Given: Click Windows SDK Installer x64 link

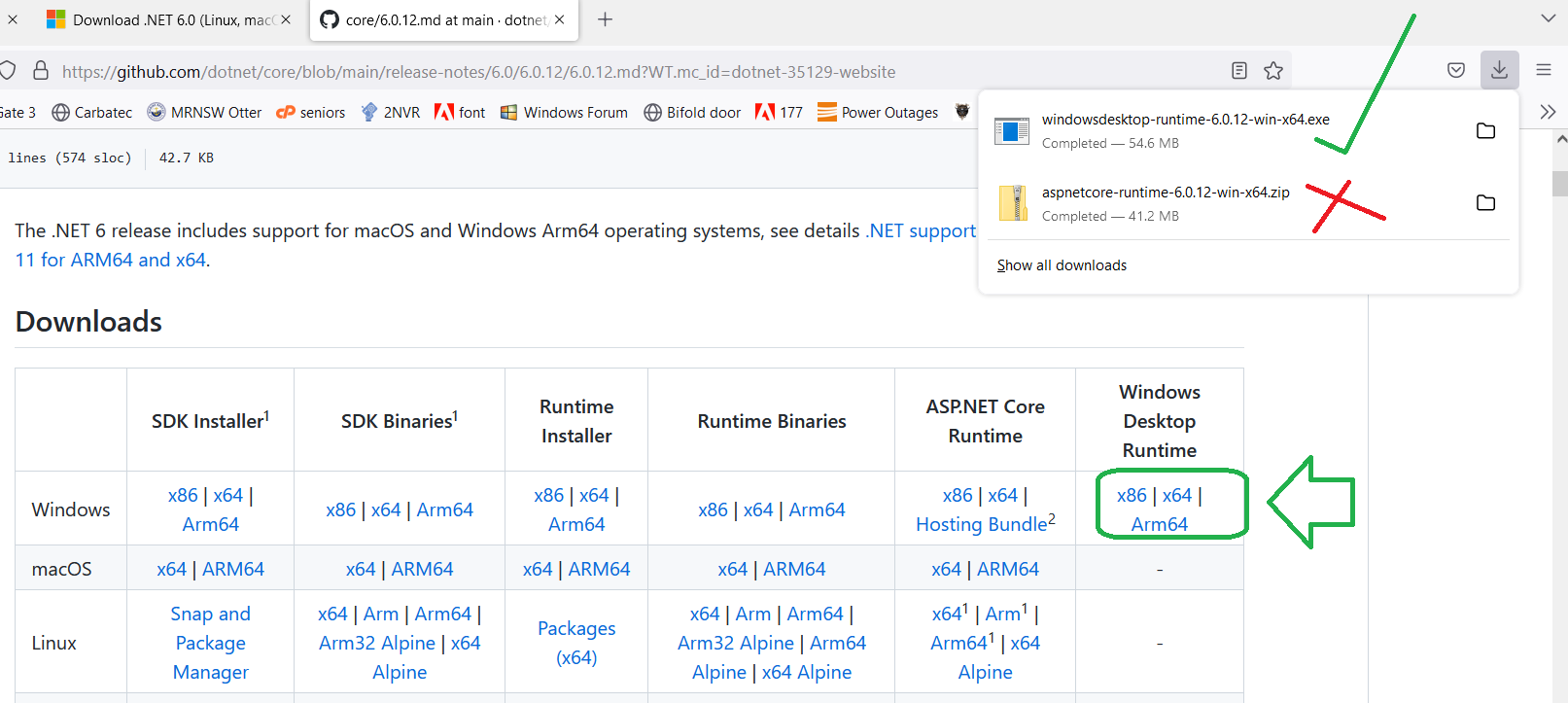Looking at the screenshot, I should coord(228,495).
